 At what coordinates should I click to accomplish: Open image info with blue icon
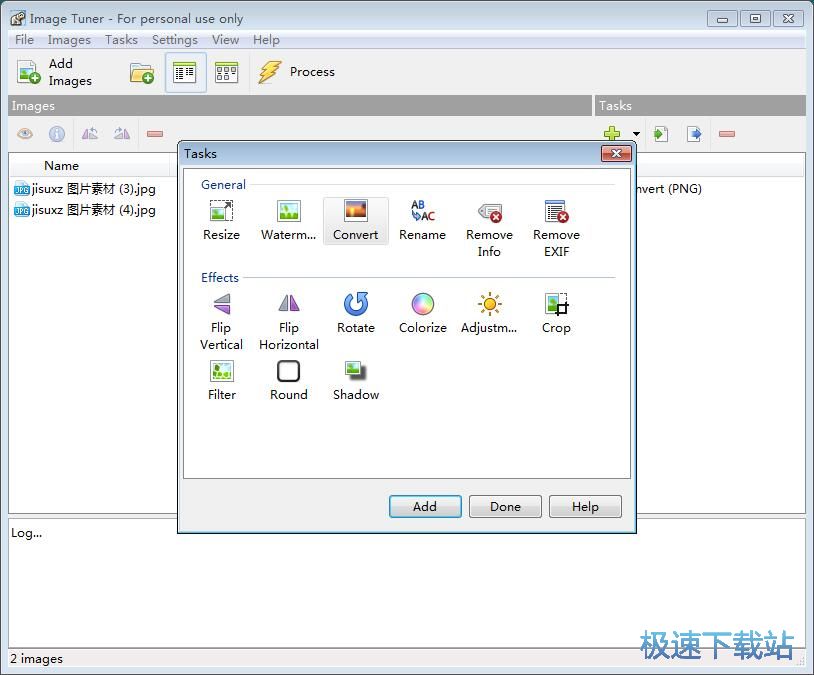click(57, 134)
